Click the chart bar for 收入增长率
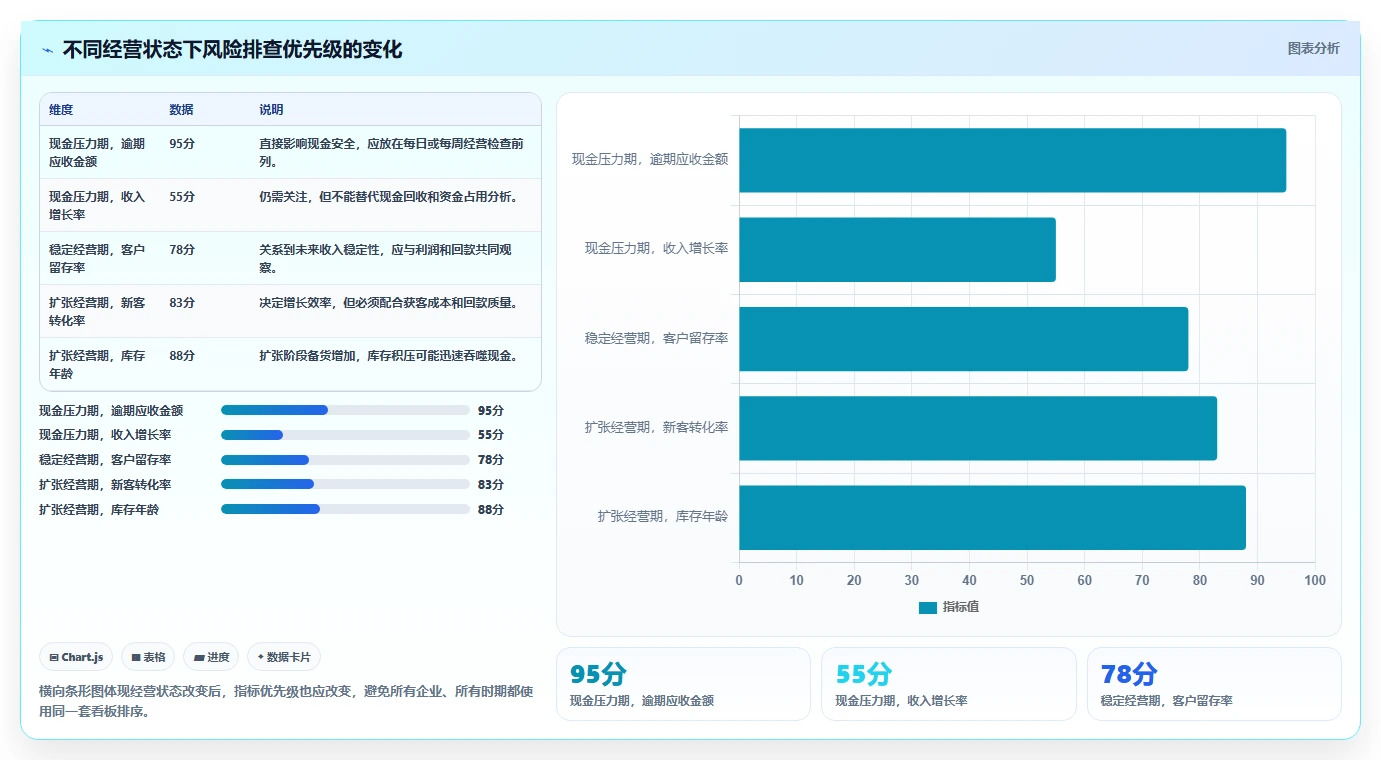The width and height of the screenshot is (1381, 760). tap(897, 249)
